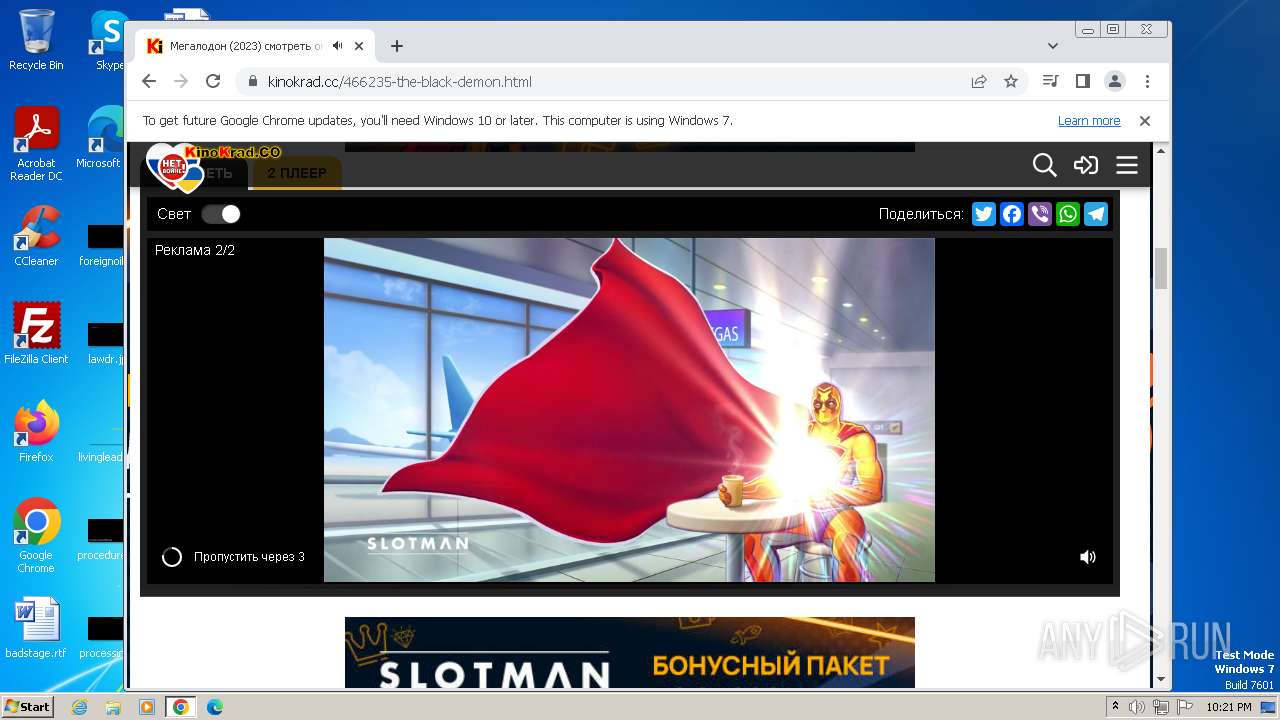Show hidden system tray icons
1280x720 pixels.
point(1115,707)
